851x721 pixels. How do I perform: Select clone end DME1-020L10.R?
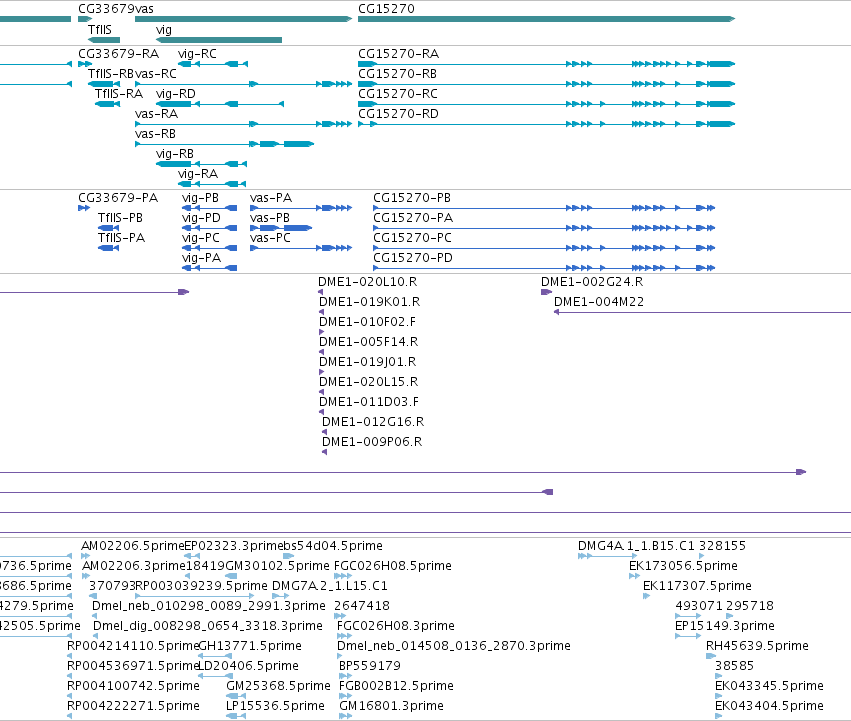click(x=367, y=282)
